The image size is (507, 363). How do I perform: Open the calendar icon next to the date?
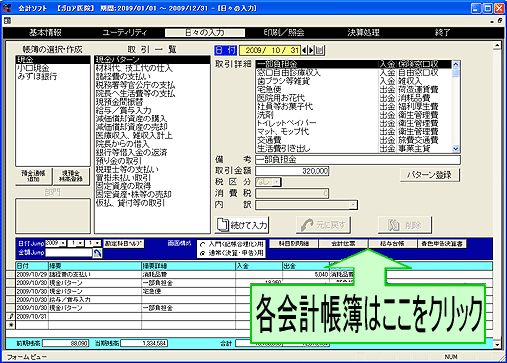point(319,50)
